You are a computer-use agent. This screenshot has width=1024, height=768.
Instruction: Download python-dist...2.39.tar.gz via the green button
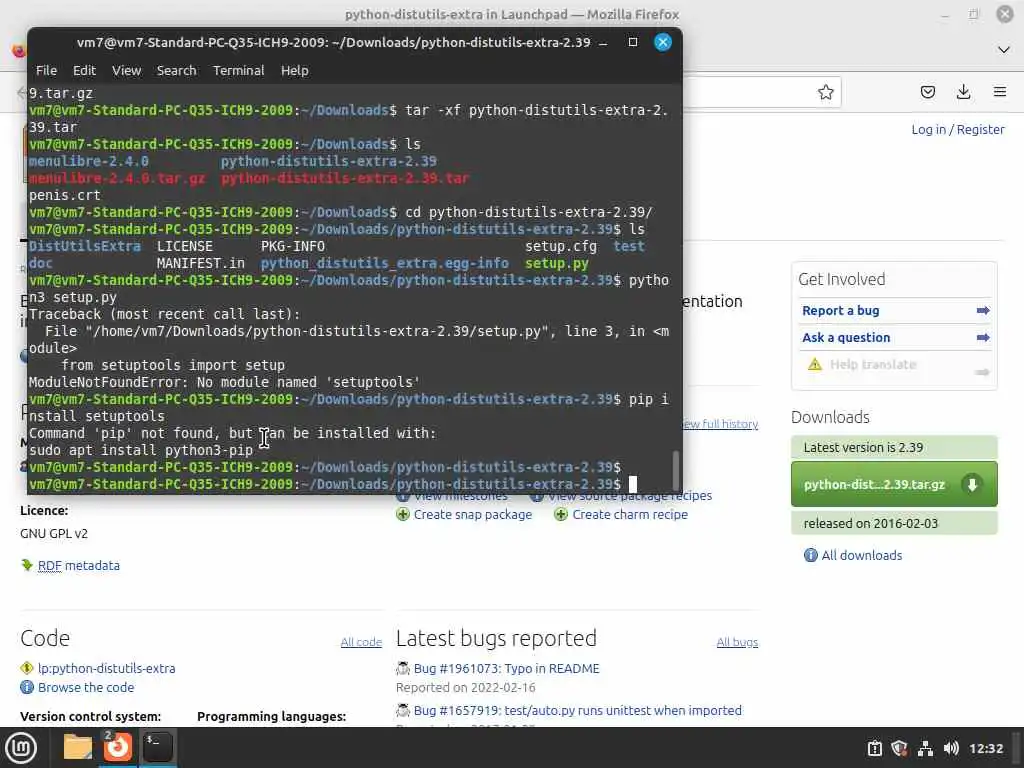click(x=894, y=484)
